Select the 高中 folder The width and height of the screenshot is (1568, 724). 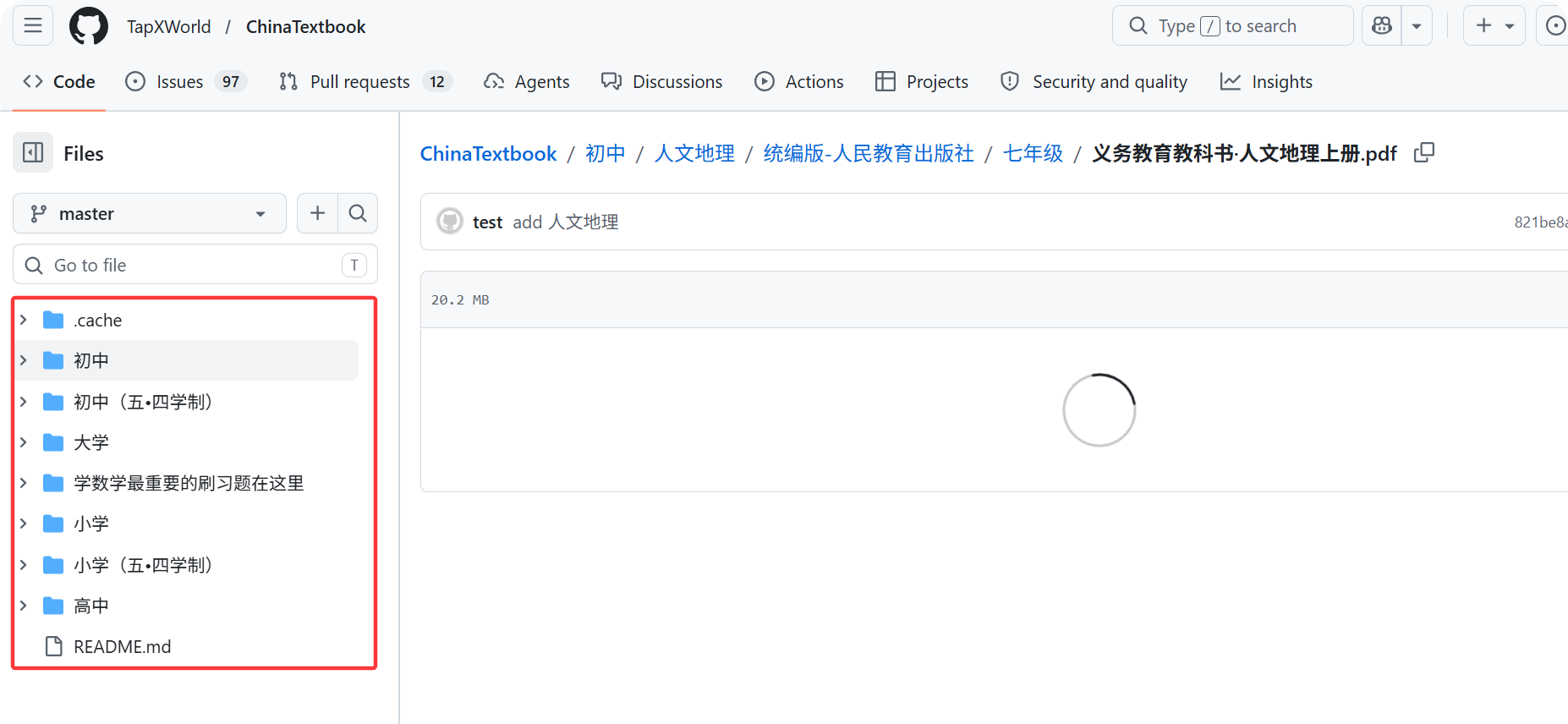(187, 606)
